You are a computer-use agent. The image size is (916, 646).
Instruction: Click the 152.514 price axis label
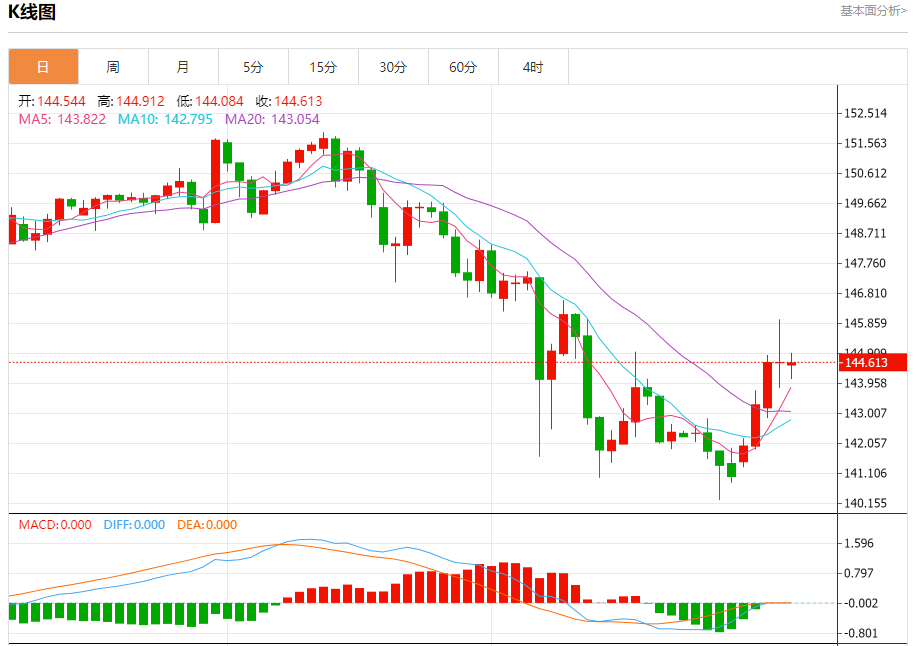pyautogui.click(x=866, y=113)
